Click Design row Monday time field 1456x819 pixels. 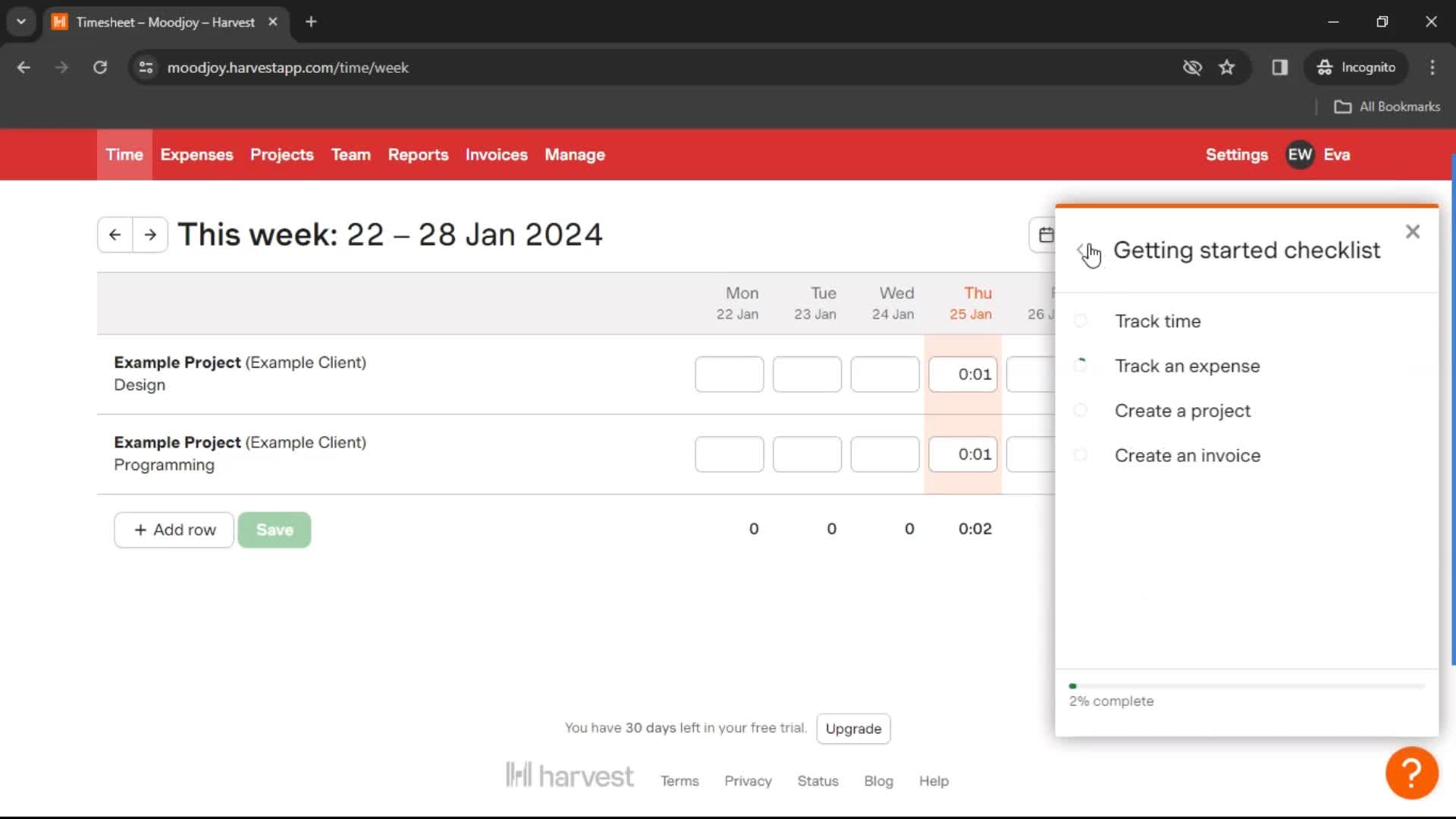pos(729,375)
